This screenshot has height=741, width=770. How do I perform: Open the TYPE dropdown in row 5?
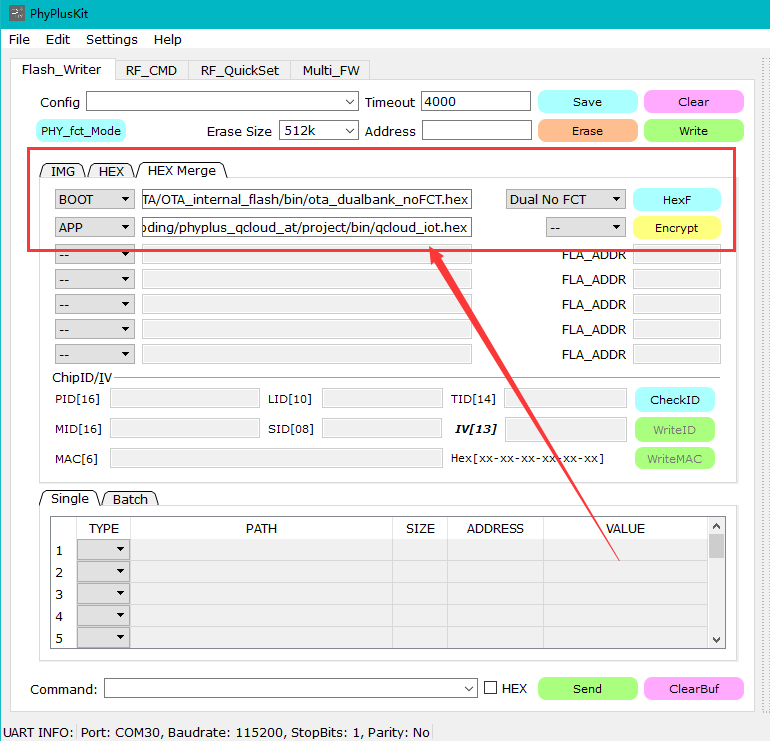pos(103,637)
